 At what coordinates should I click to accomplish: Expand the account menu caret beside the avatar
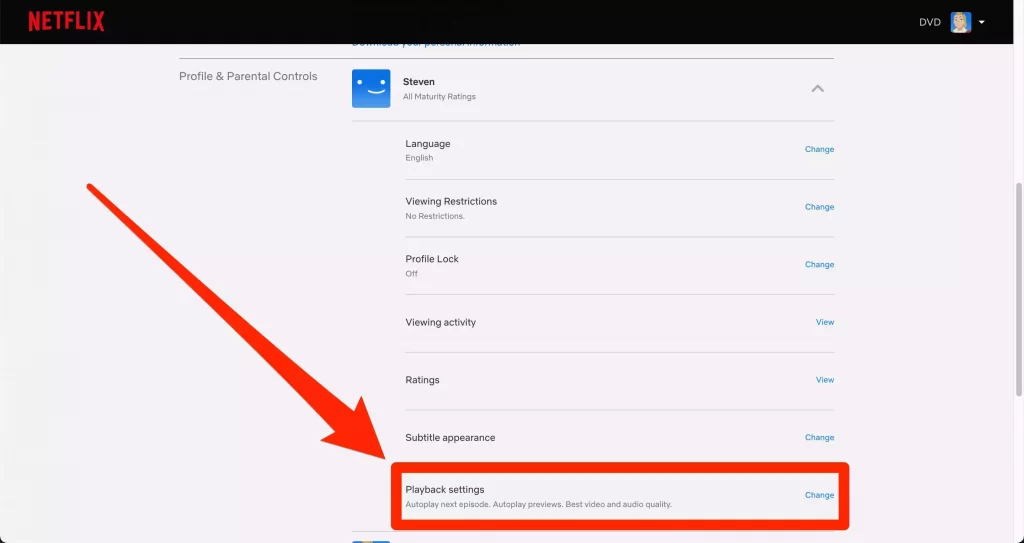pyautogui.click(x=982, y=22)
